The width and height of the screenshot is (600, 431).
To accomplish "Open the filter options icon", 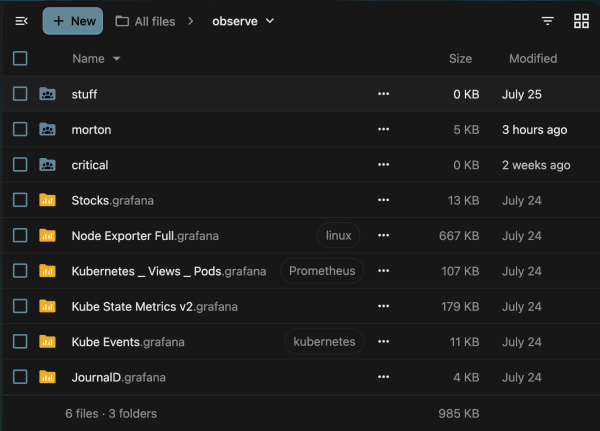I will coord(548,21).
